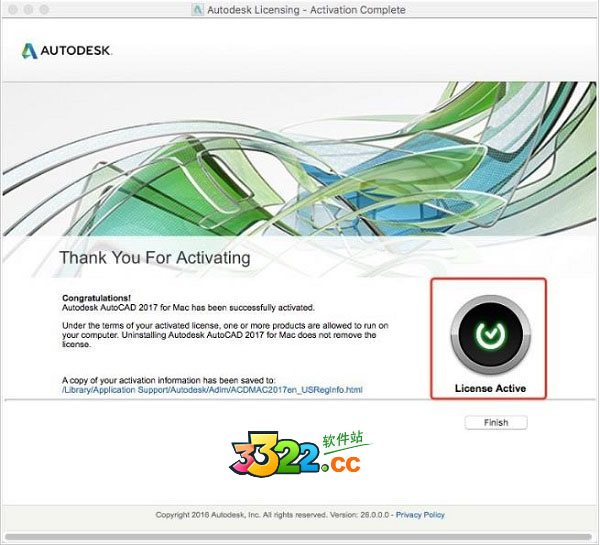This screenshot has width=600, height=545.
Task: Click 'A copy of your activation information' line
Action: pos(168,380)
